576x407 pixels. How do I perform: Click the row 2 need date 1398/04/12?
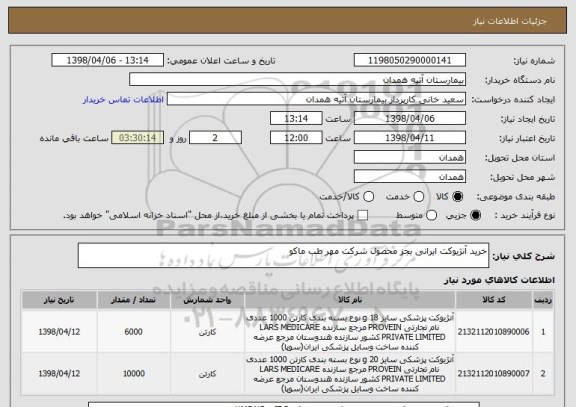[x=59, y=374]
